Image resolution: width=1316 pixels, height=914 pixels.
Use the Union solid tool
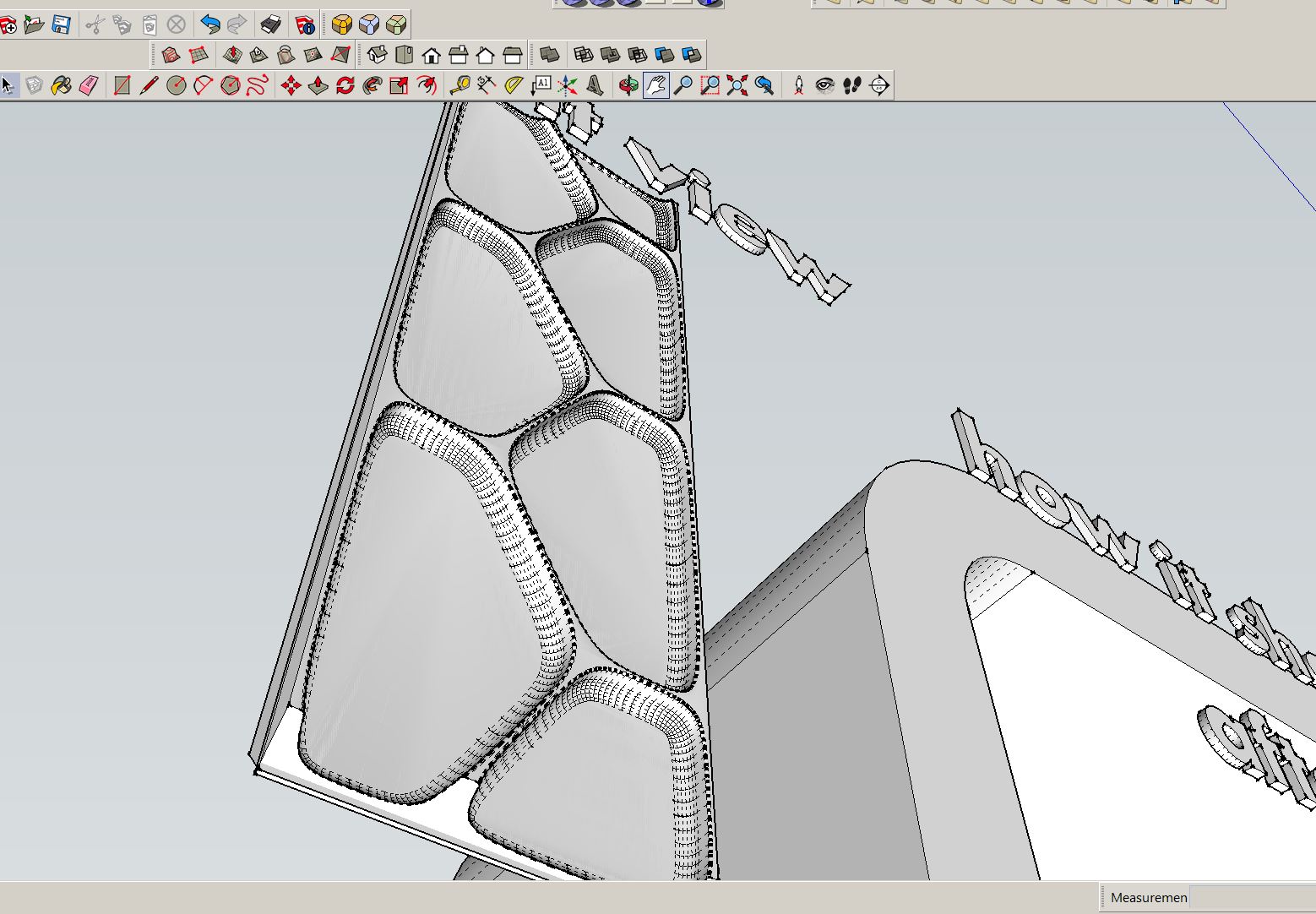(x=611, y=55)
